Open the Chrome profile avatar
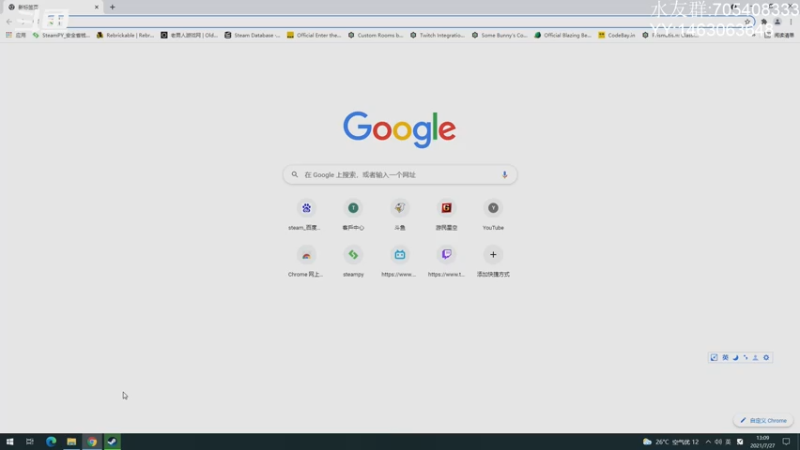 [778, 22]
